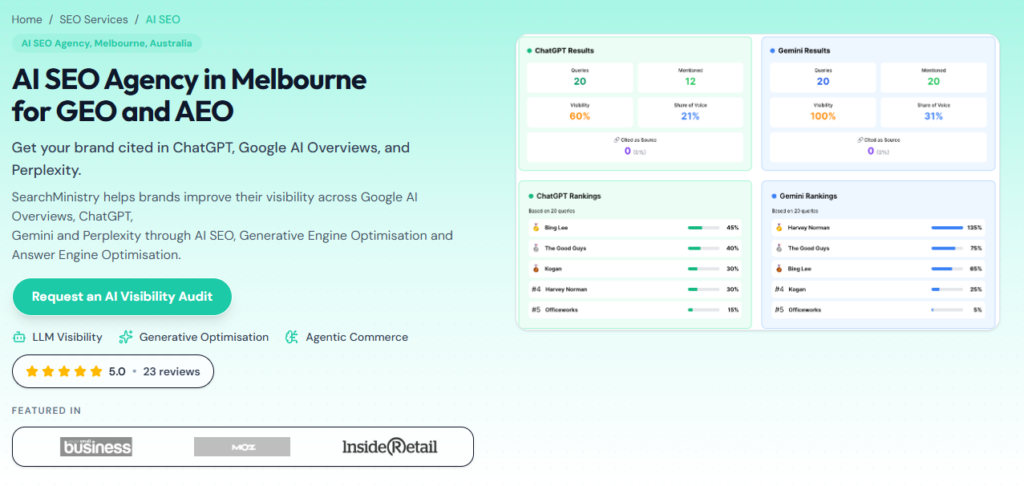Image resolution: width=1024 pixels, height=486 pixels.
Task: Click the Gemini Cited as Source link icon
Action: pyautogui.click(x=859, y=140)
